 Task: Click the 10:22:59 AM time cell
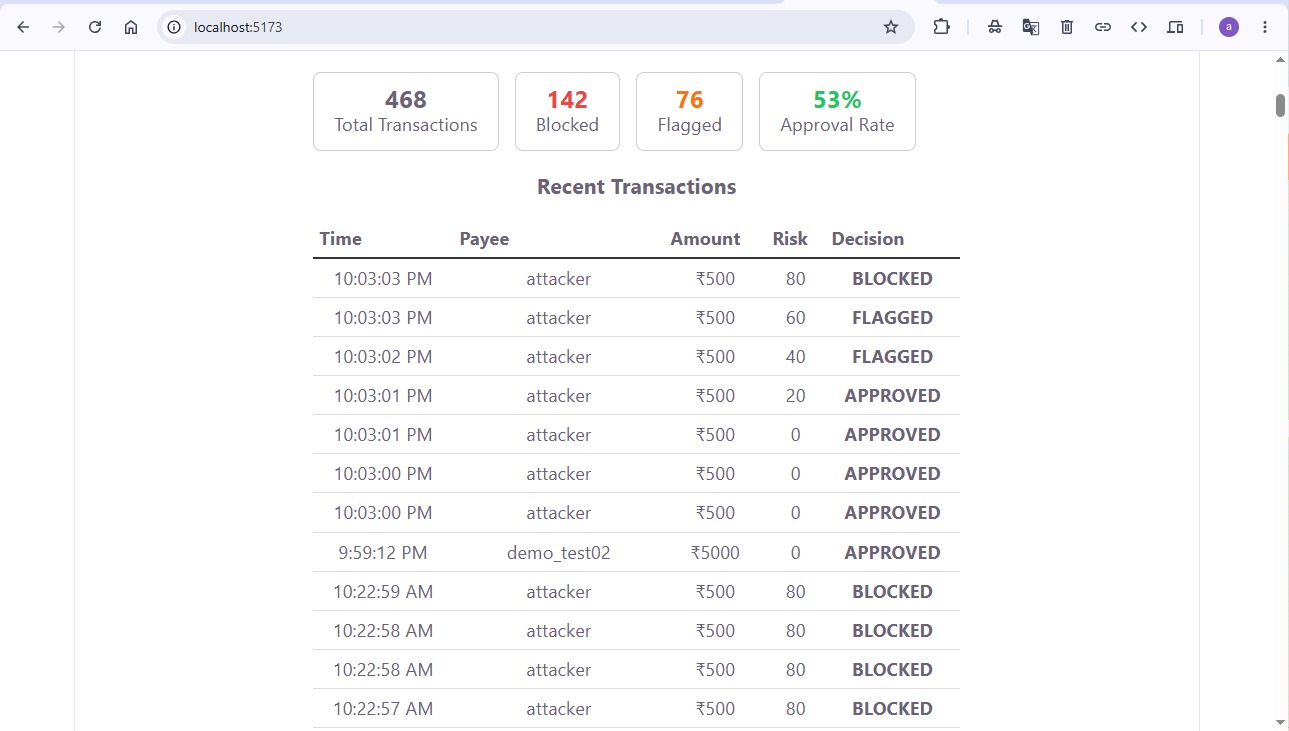(x=383, y=592)
